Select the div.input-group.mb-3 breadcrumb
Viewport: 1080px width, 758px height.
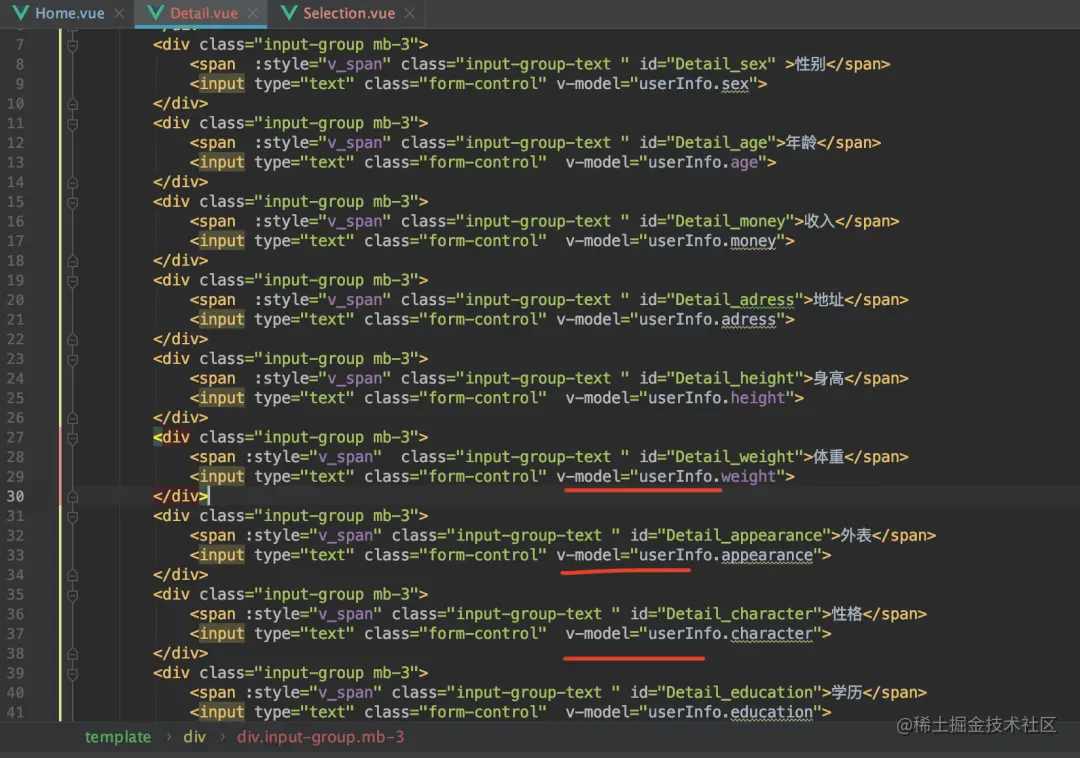tap(320, 737)
